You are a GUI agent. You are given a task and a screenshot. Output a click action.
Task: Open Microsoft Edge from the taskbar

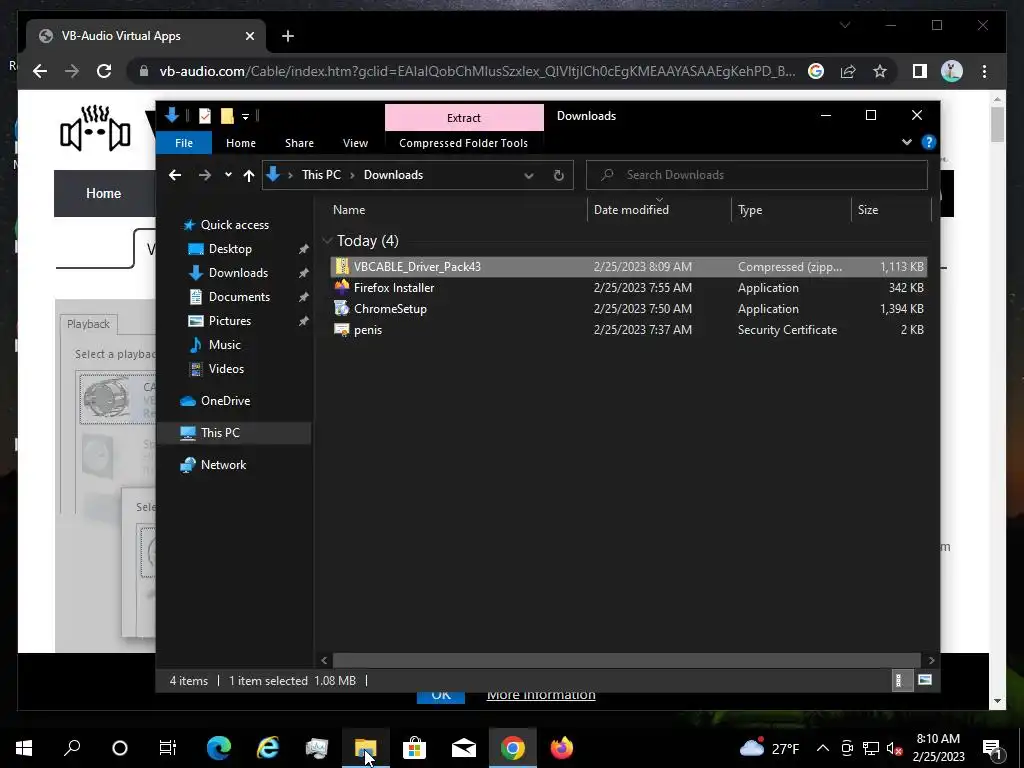(x=219, y=748)
